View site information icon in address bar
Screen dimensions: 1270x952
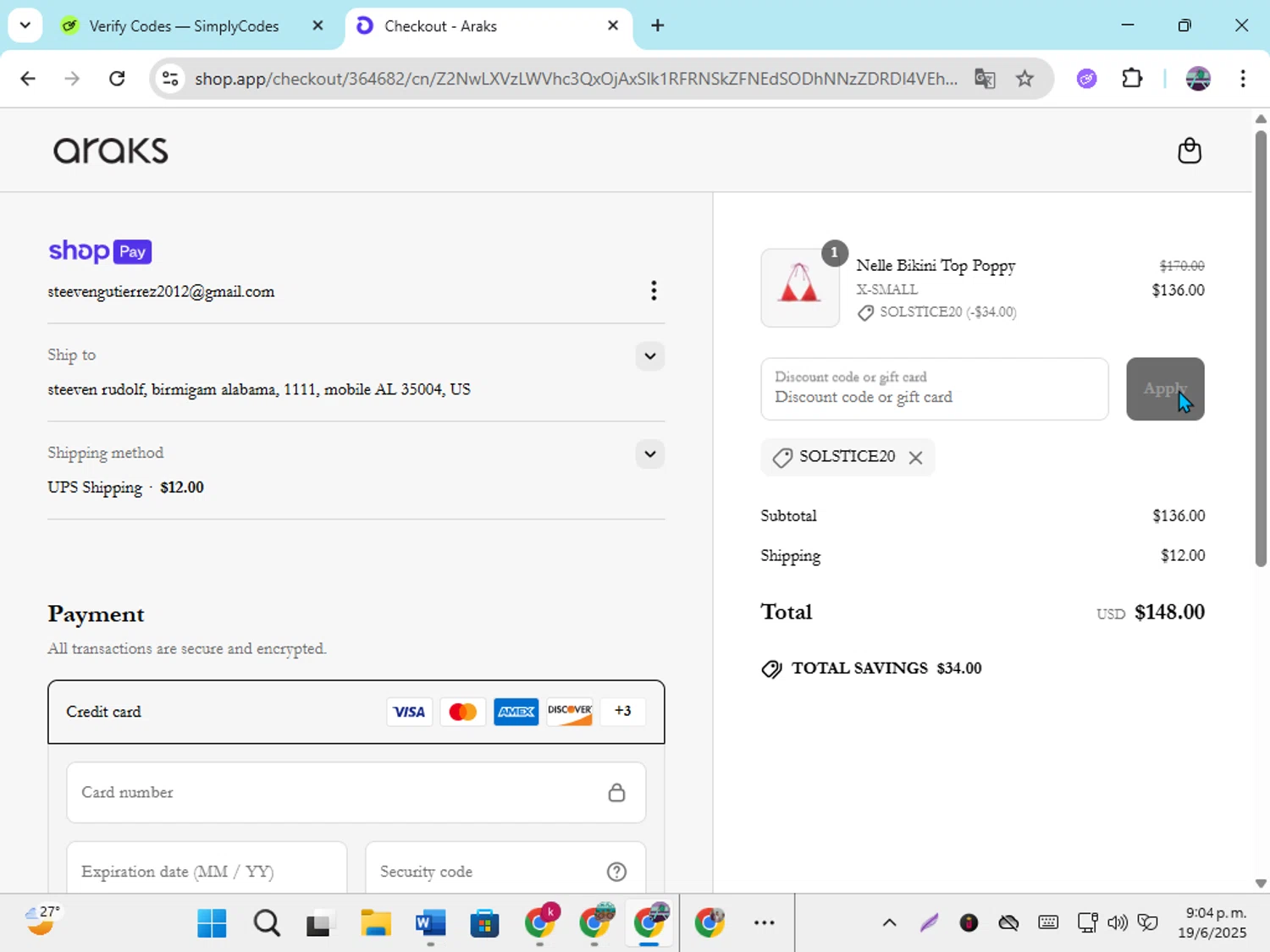tap(170, 79)
